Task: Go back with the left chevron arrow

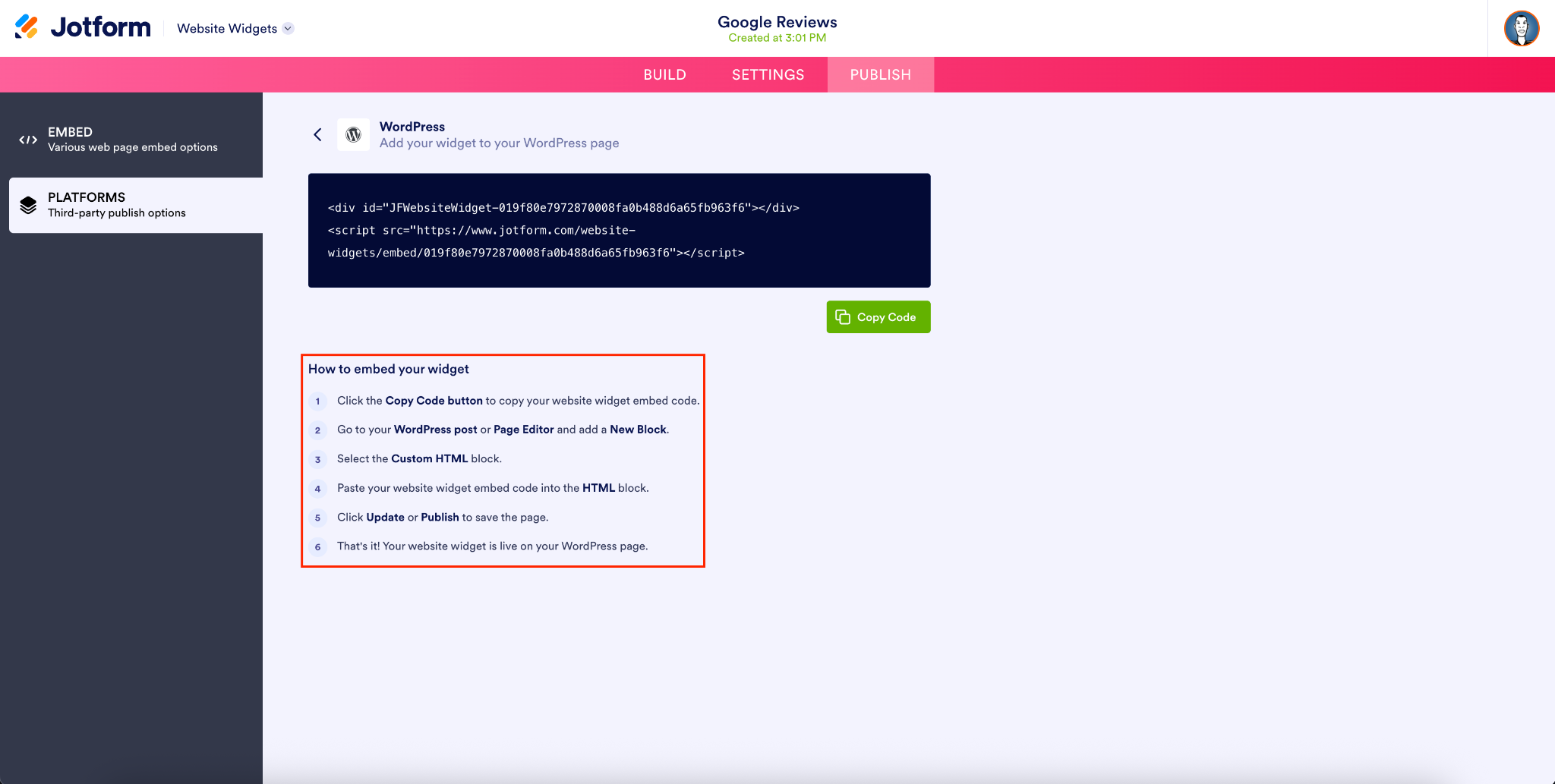Action: pyautogui.click(x=317, y=134)
